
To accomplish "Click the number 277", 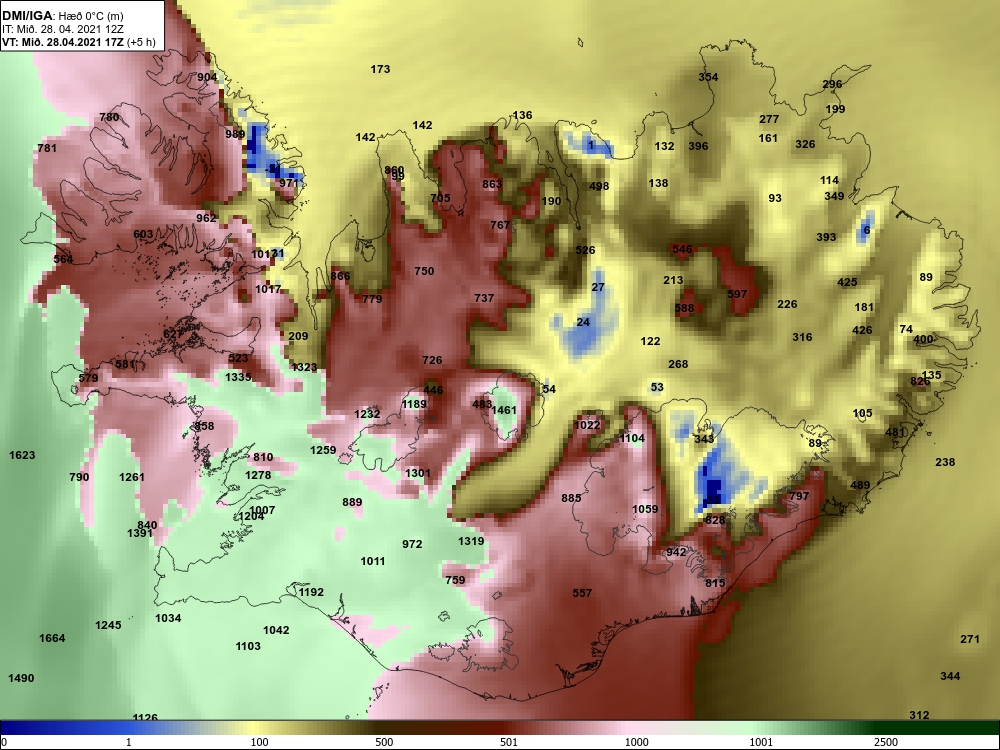I will click(769, 119).
